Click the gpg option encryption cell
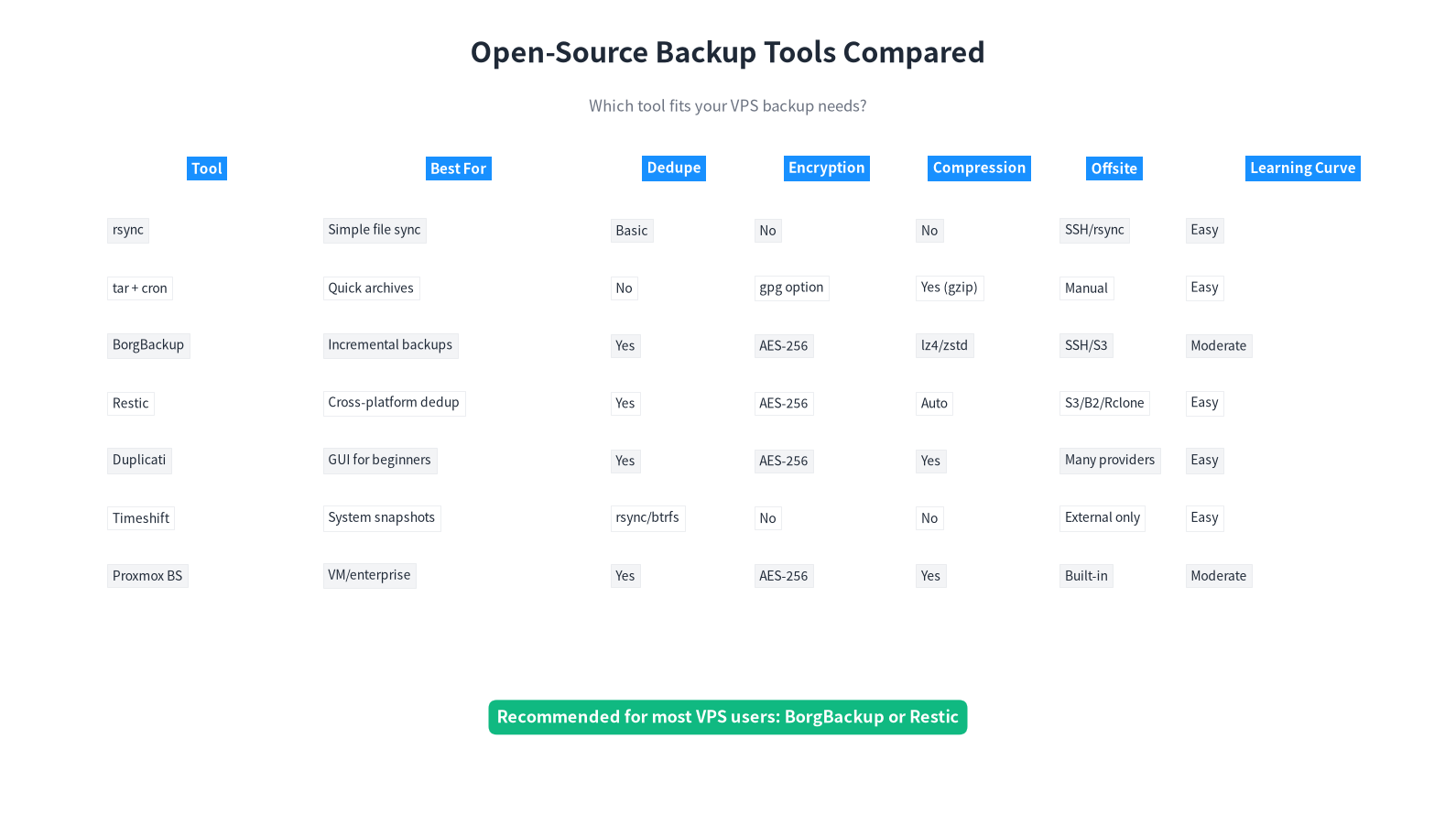The height and width of the screenshot is (815, 1456). pos(791,288)
